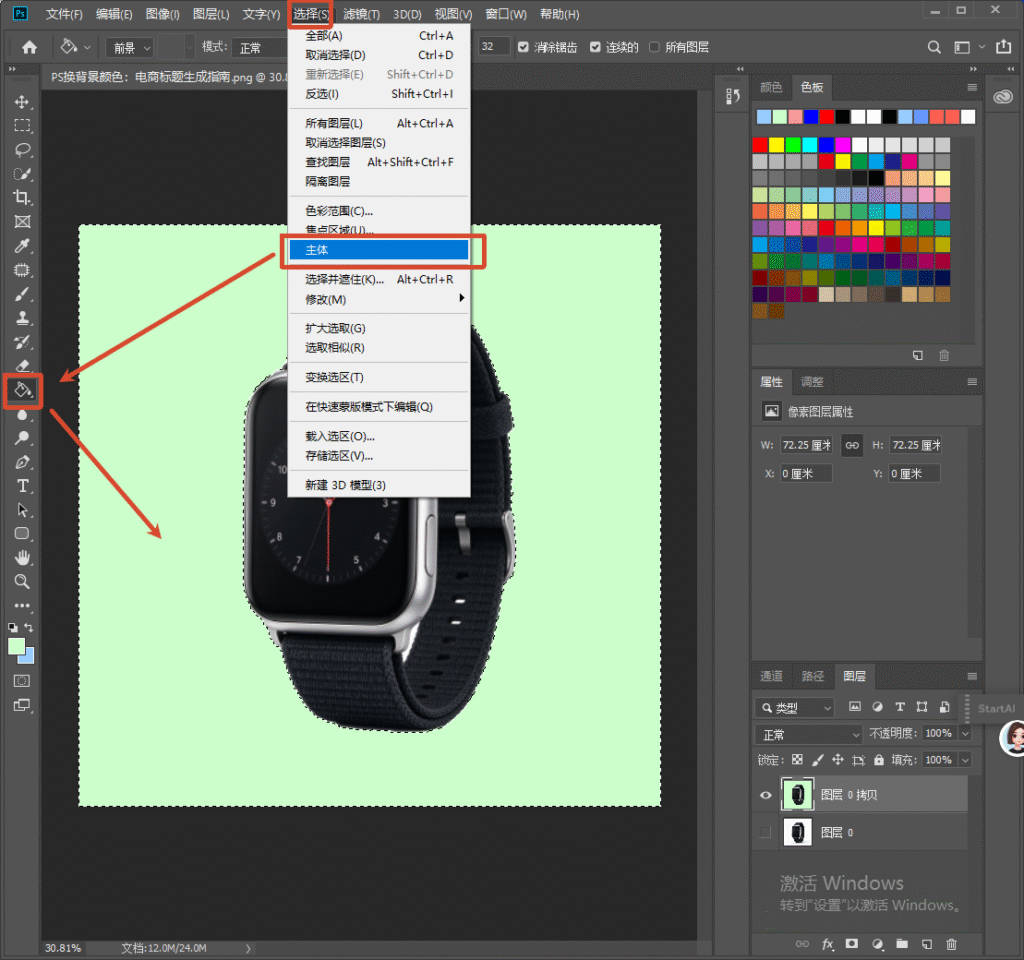Viewport: 1024px width, 960px height.
Task: Select the Paint Bucket tool
Action: [x=23, y=391]
